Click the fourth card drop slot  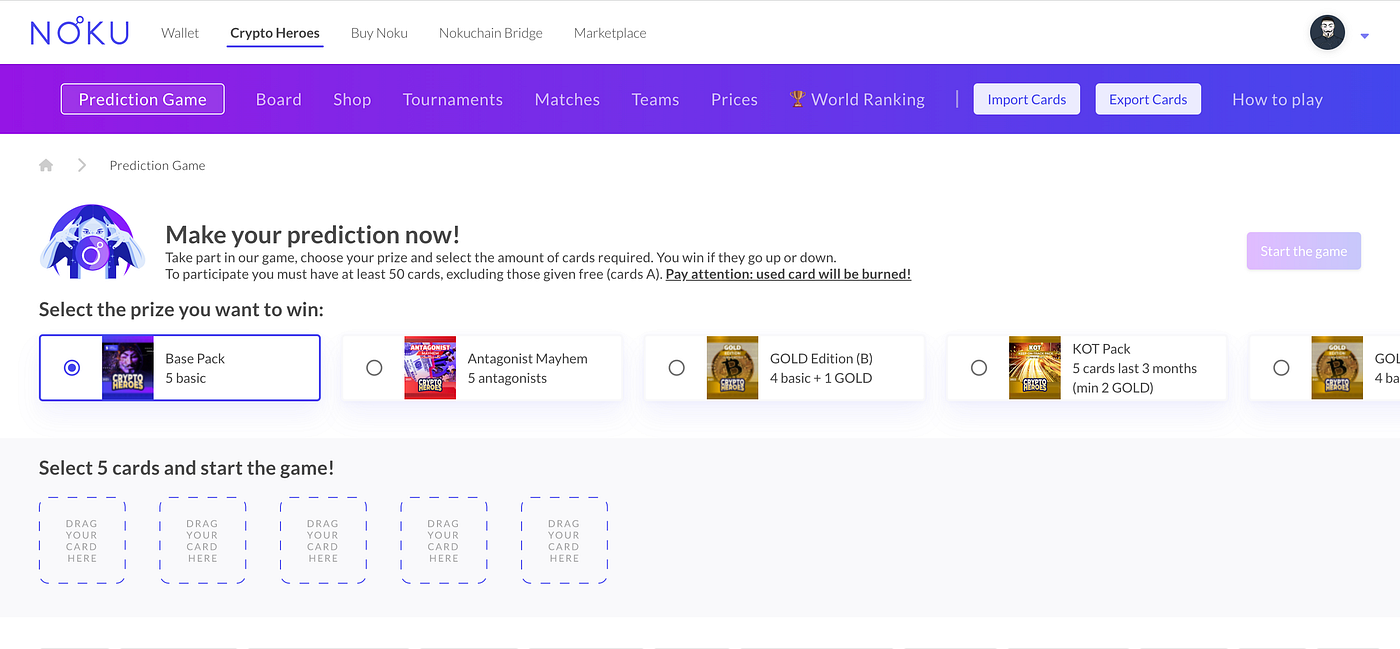444,541
